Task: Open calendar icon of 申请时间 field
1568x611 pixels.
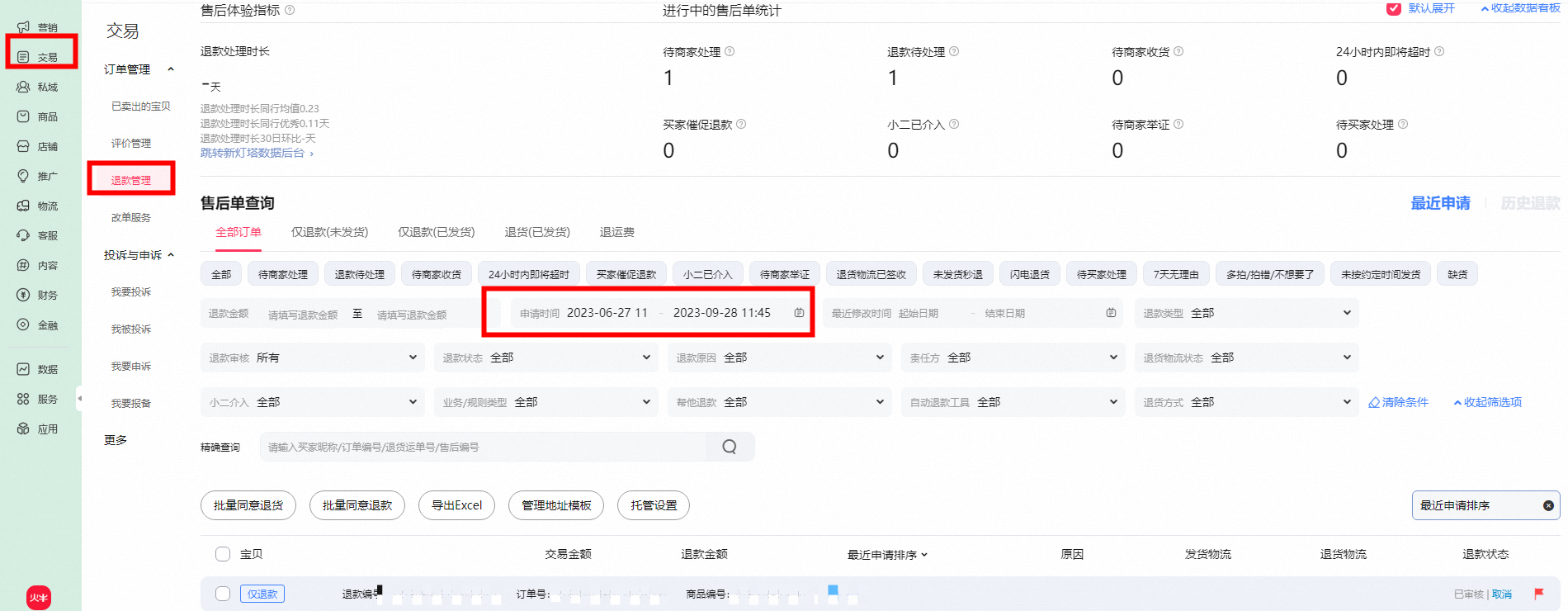Action: tap(799, 313)
